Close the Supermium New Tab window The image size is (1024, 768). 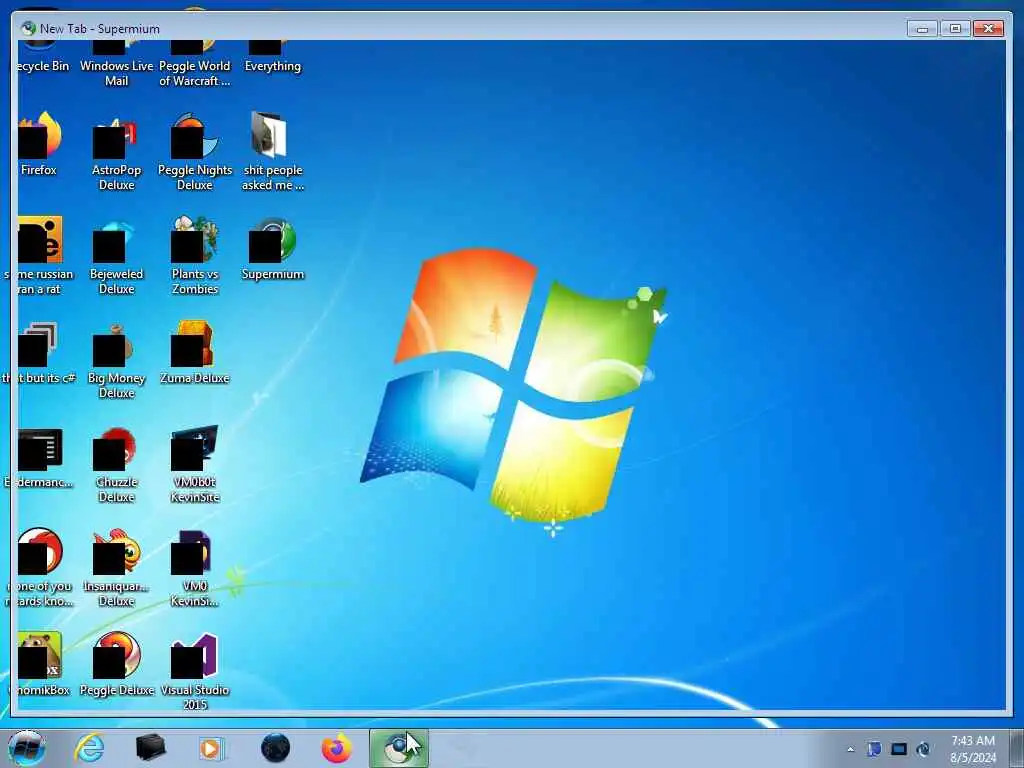click(x=988, y=29)
